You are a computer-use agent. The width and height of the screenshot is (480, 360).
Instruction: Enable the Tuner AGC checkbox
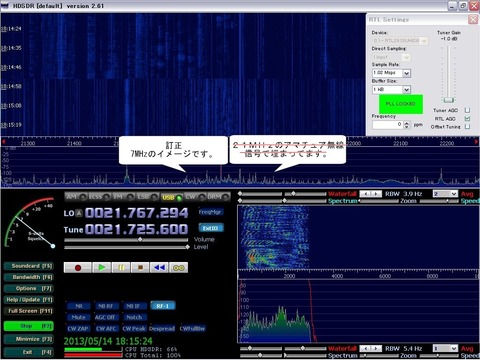pos(467,110)
